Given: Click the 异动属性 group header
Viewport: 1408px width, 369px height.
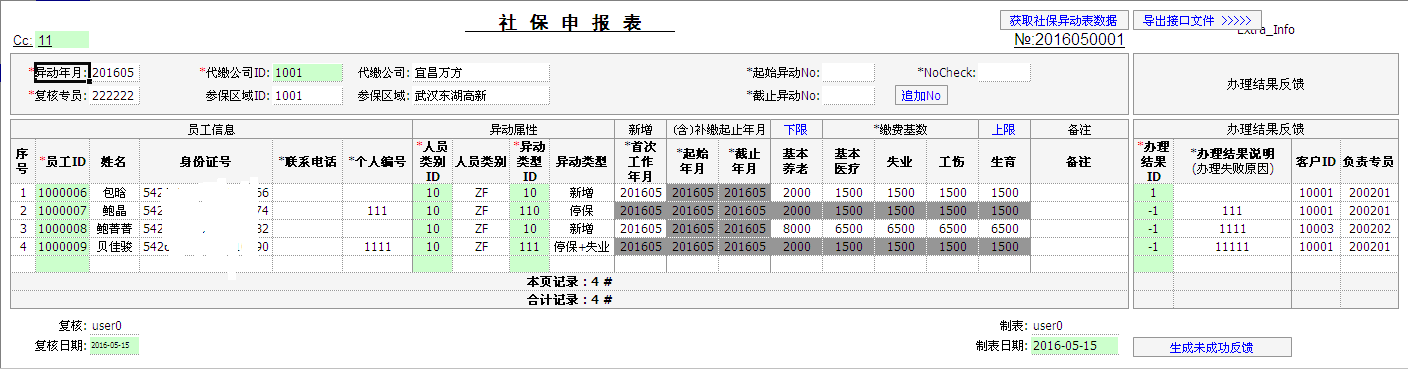Looking at the screenshot, I should 513,130.
